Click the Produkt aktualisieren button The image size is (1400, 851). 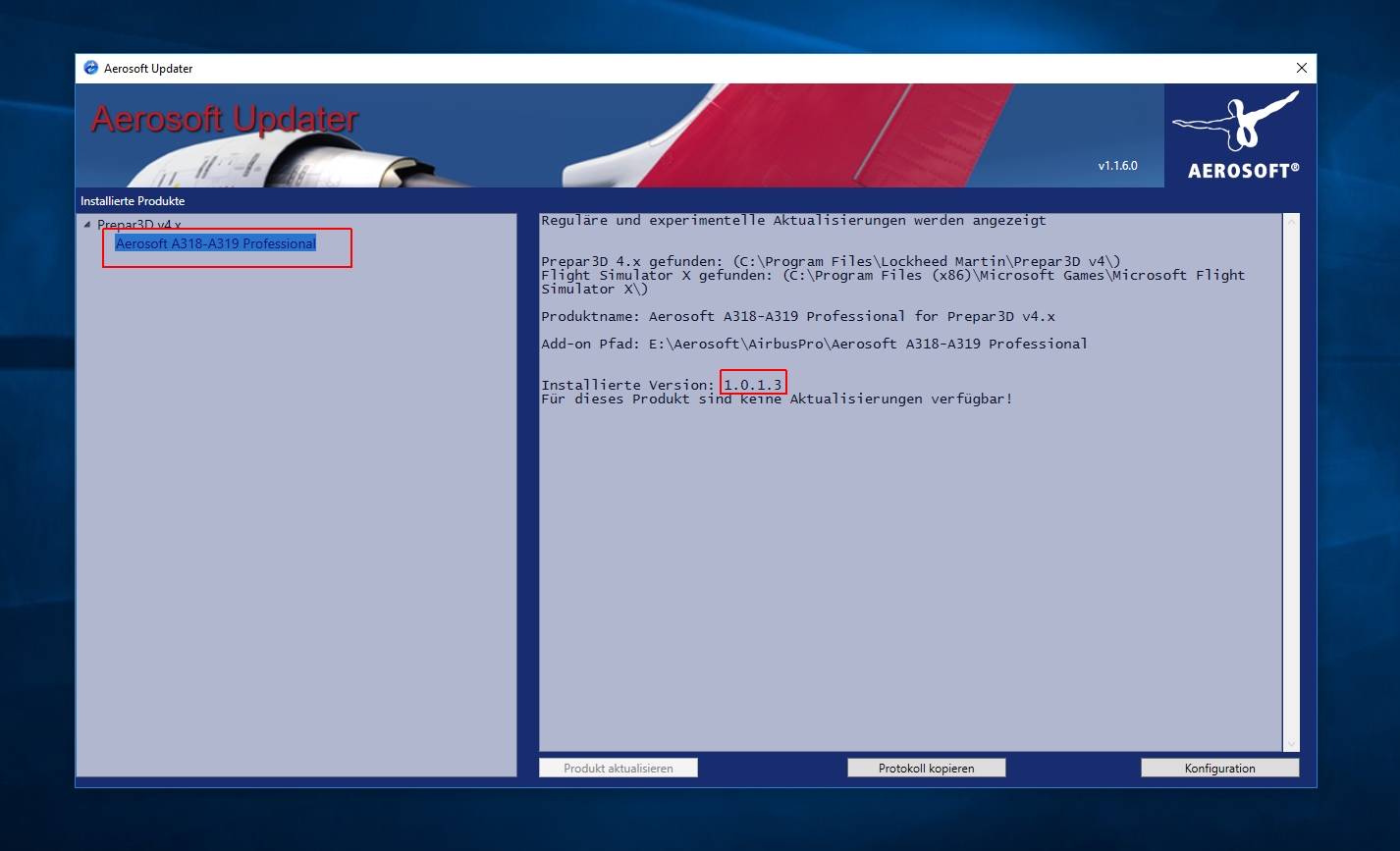click(x=619, y=768)
